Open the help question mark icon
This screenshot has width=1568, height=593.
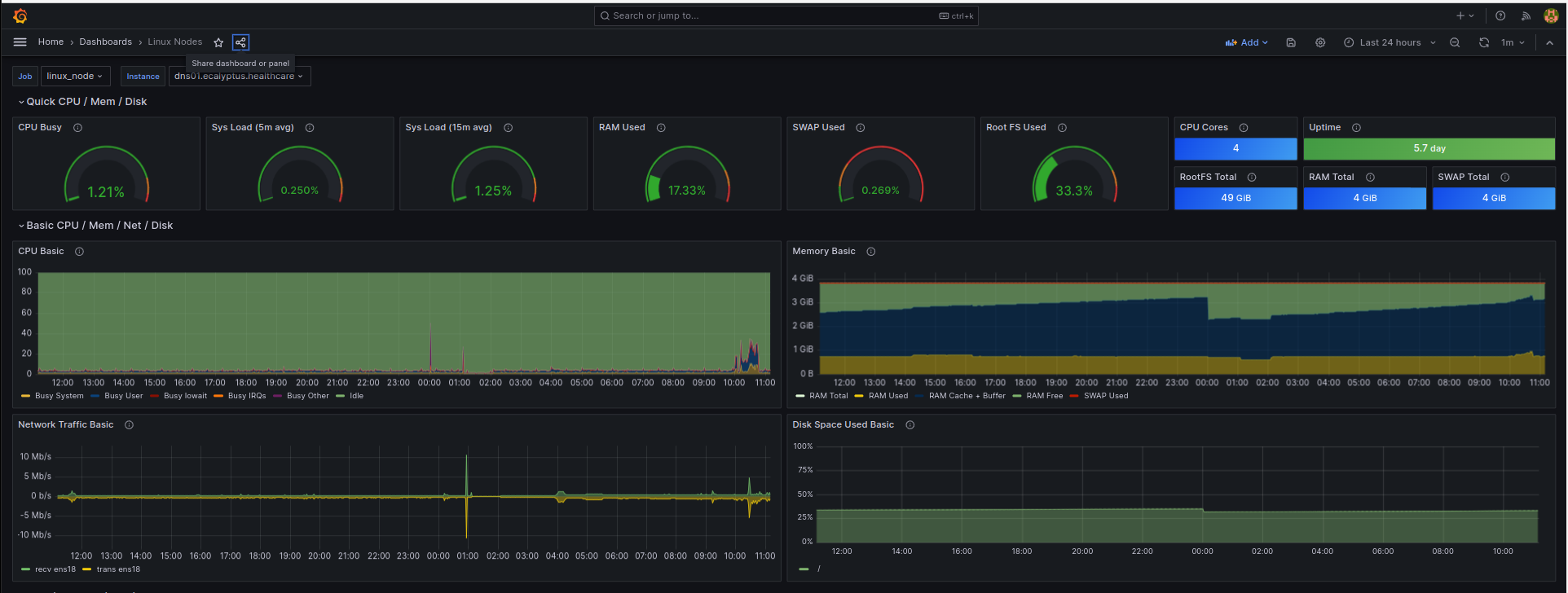pos(1500,15)
